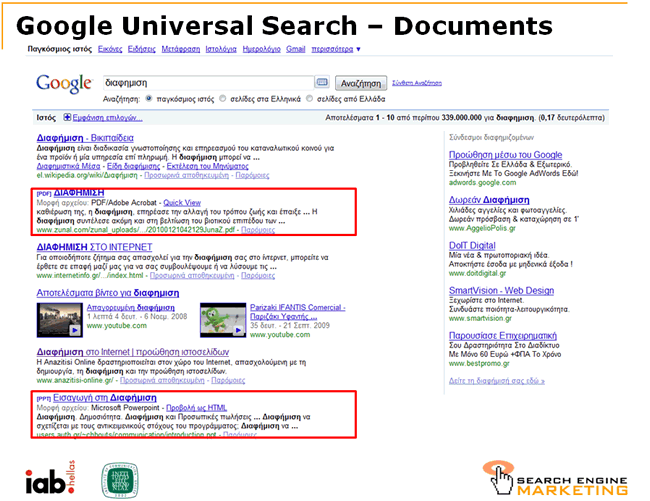The height and width of the screenshot is (501, 650).
Task: Click the Αναζήτηση search button
Action: pyautogui.click(x=361, y=83)
